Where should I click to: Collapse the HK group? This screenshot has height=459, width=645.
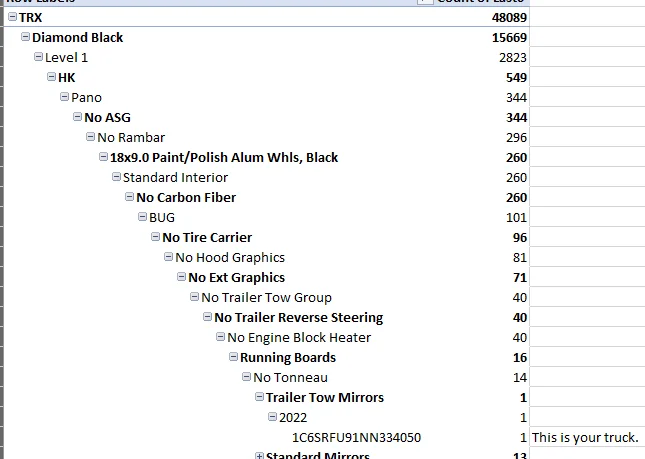[51, 77]
